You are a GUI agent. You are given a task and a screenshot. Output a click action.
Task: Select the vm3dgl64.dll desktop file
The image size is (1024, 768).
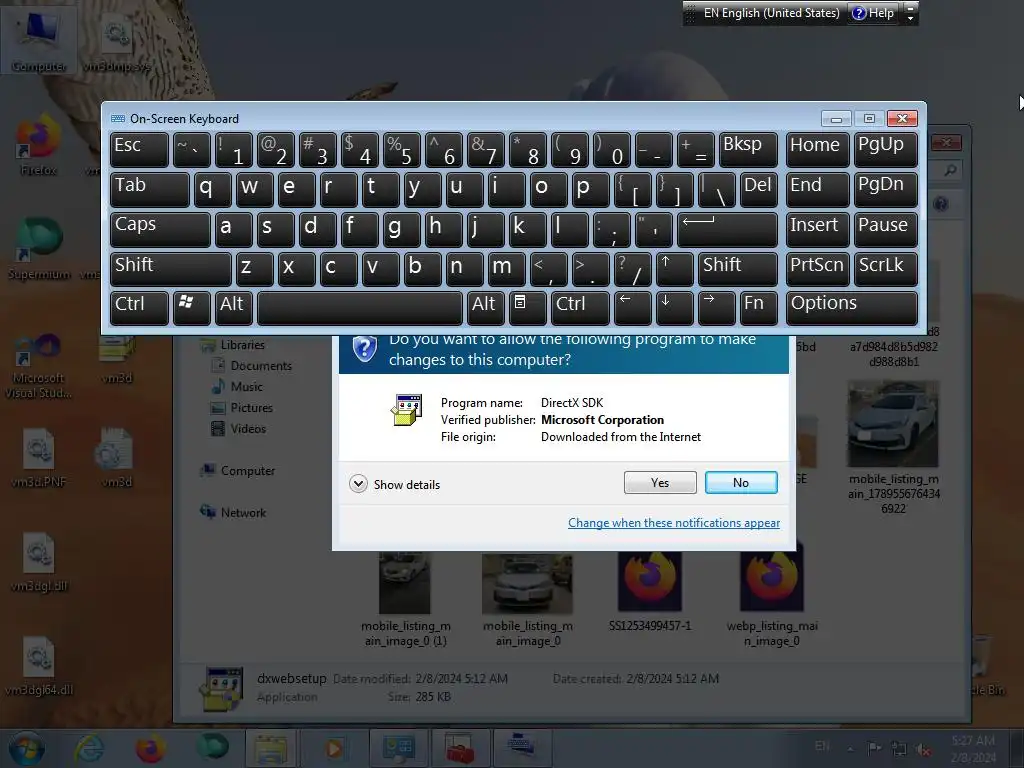pos(39,666)
